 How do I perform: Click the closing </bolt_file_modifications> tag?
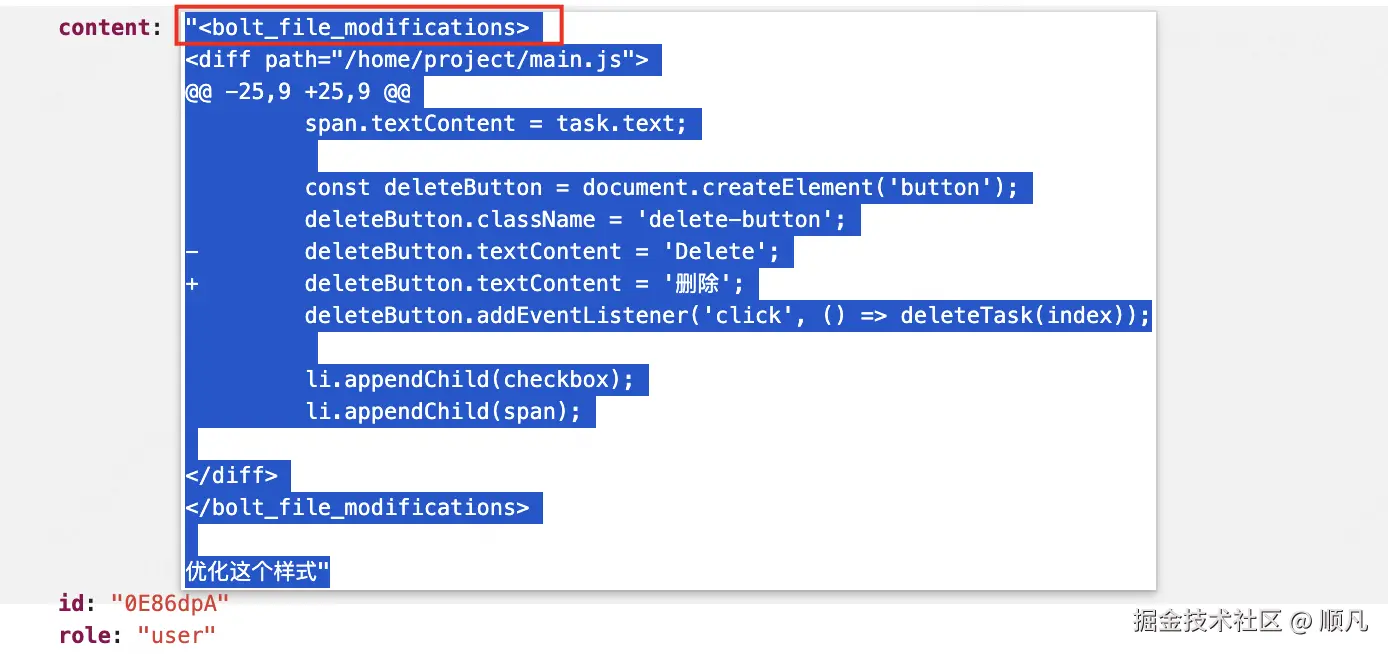click(357, 507)
